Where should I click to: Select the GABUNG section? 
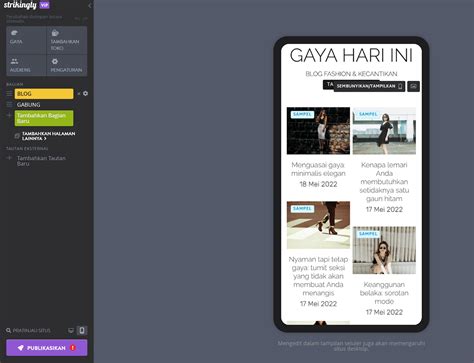click(x=29, y=105)
